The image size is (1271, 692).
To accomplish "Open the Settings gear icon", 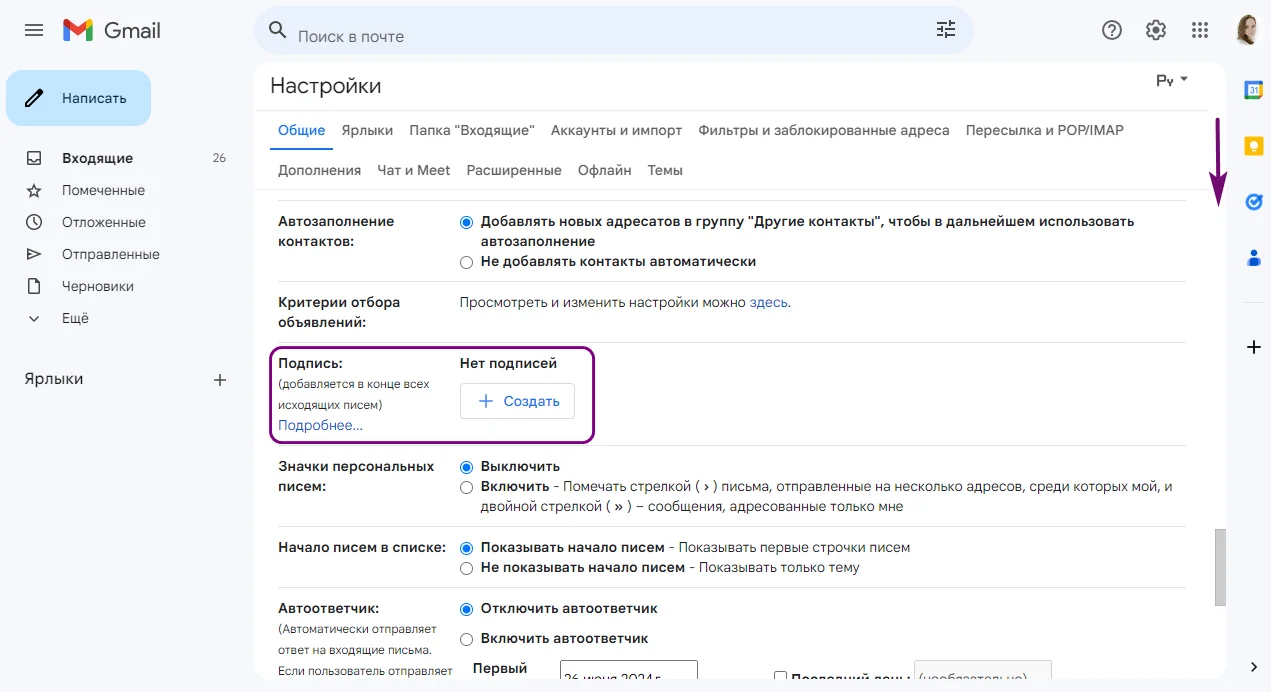I will 1156,30.
